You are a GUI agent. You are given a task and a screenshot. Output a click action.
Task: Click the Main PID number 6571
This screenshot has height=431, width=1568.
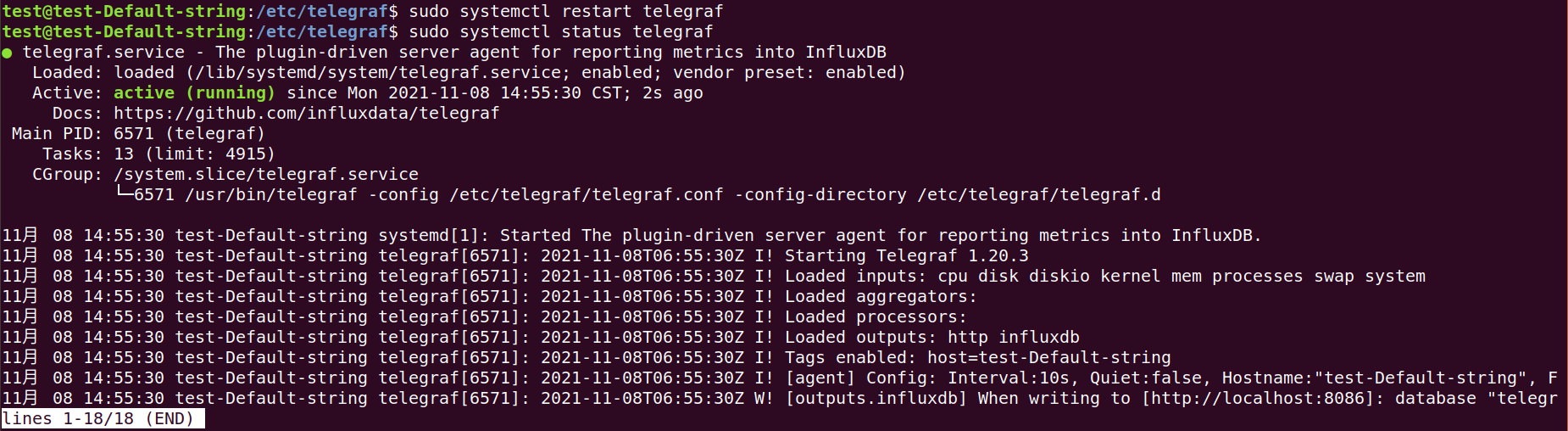(x=134, y=133)
